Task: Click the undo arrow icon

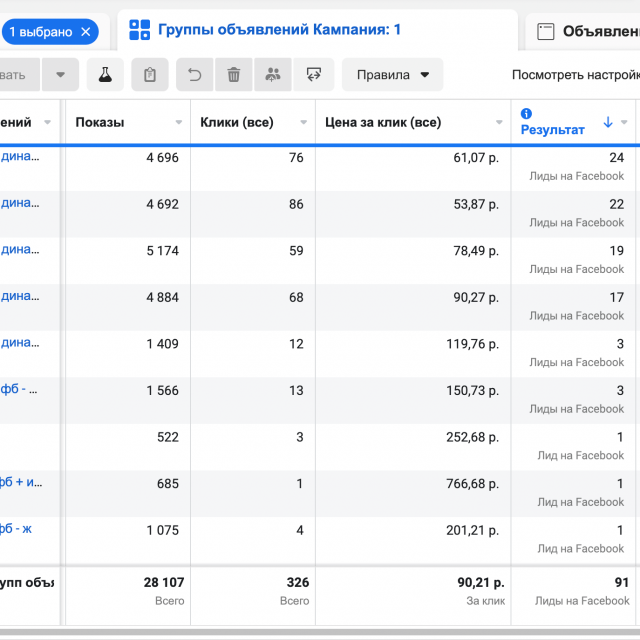Action: click(195, 74)
